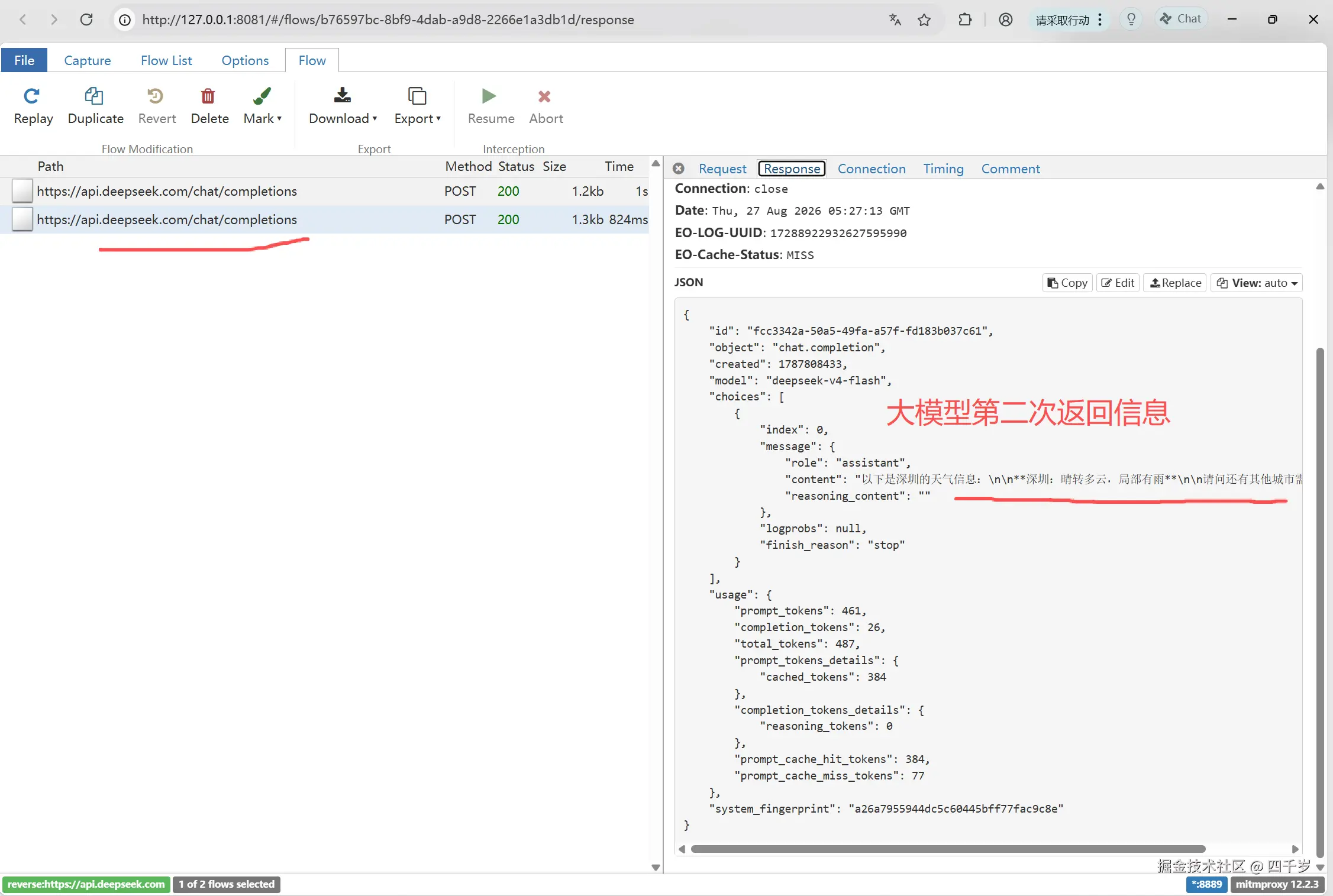Open the Download dropdown
Image resolution: width=1333 pixels, height=896 pixels.
343,106
